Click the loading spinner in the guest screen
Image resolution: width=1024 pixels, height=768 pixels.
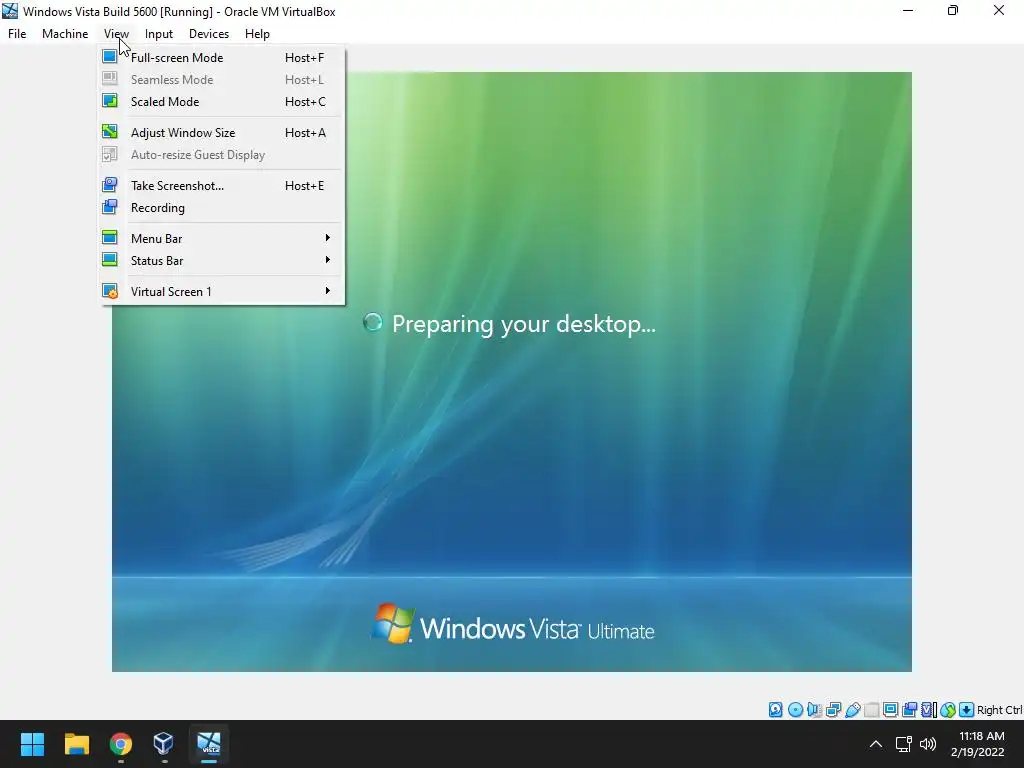(x=372, y=322)
